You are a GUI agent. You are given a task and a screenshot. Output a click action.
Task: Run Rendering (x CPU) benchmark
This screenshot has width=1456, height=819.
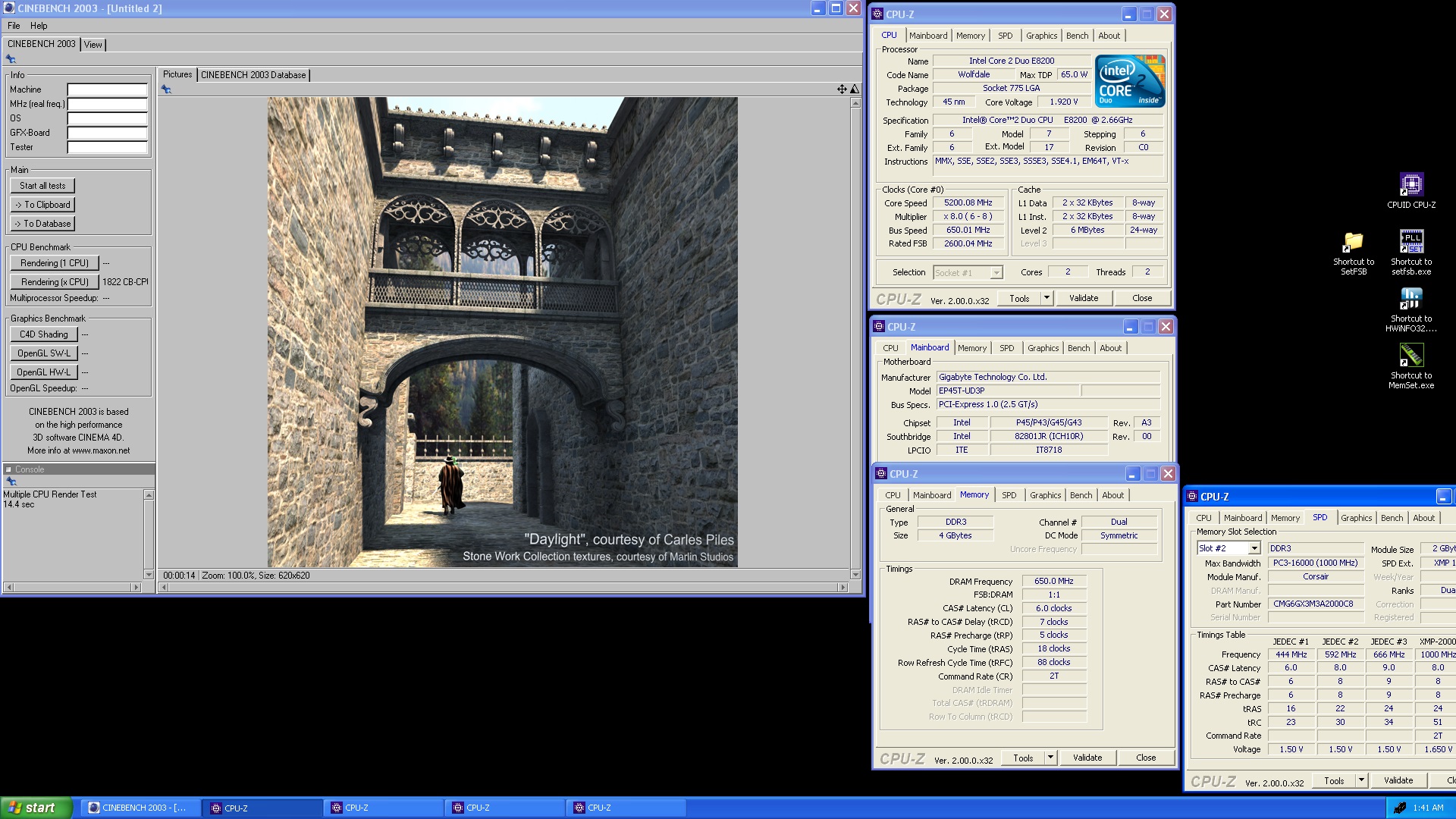[55, 282]
